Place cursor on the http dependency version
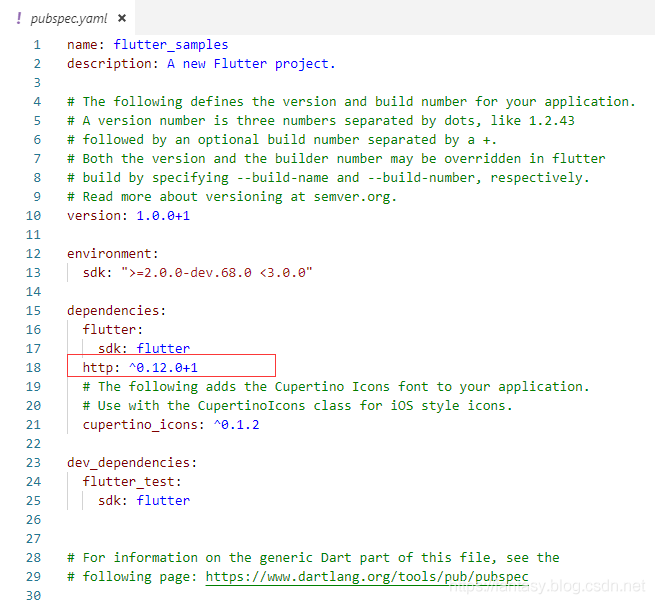 [163, 368]
